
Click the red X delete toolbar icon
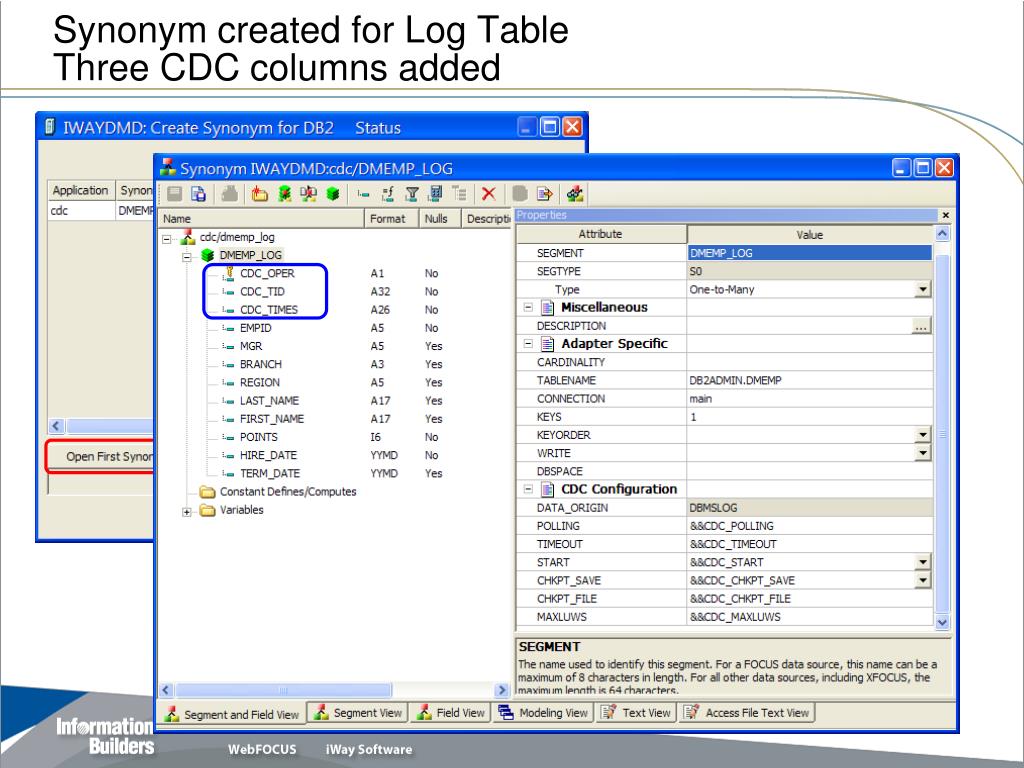(488, 195)
